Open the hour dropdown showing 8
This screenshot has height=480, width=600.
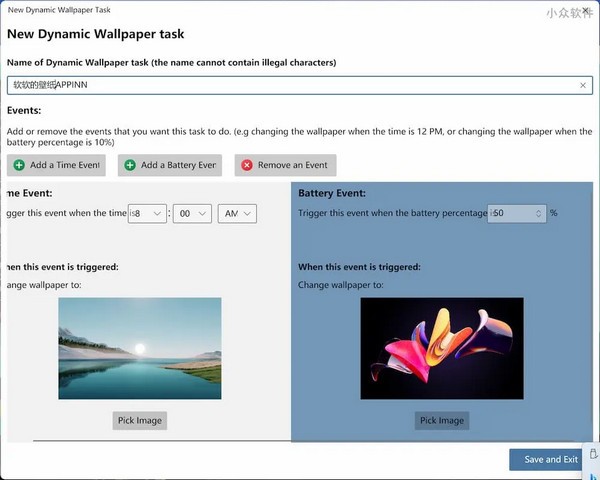click(147, 214)
